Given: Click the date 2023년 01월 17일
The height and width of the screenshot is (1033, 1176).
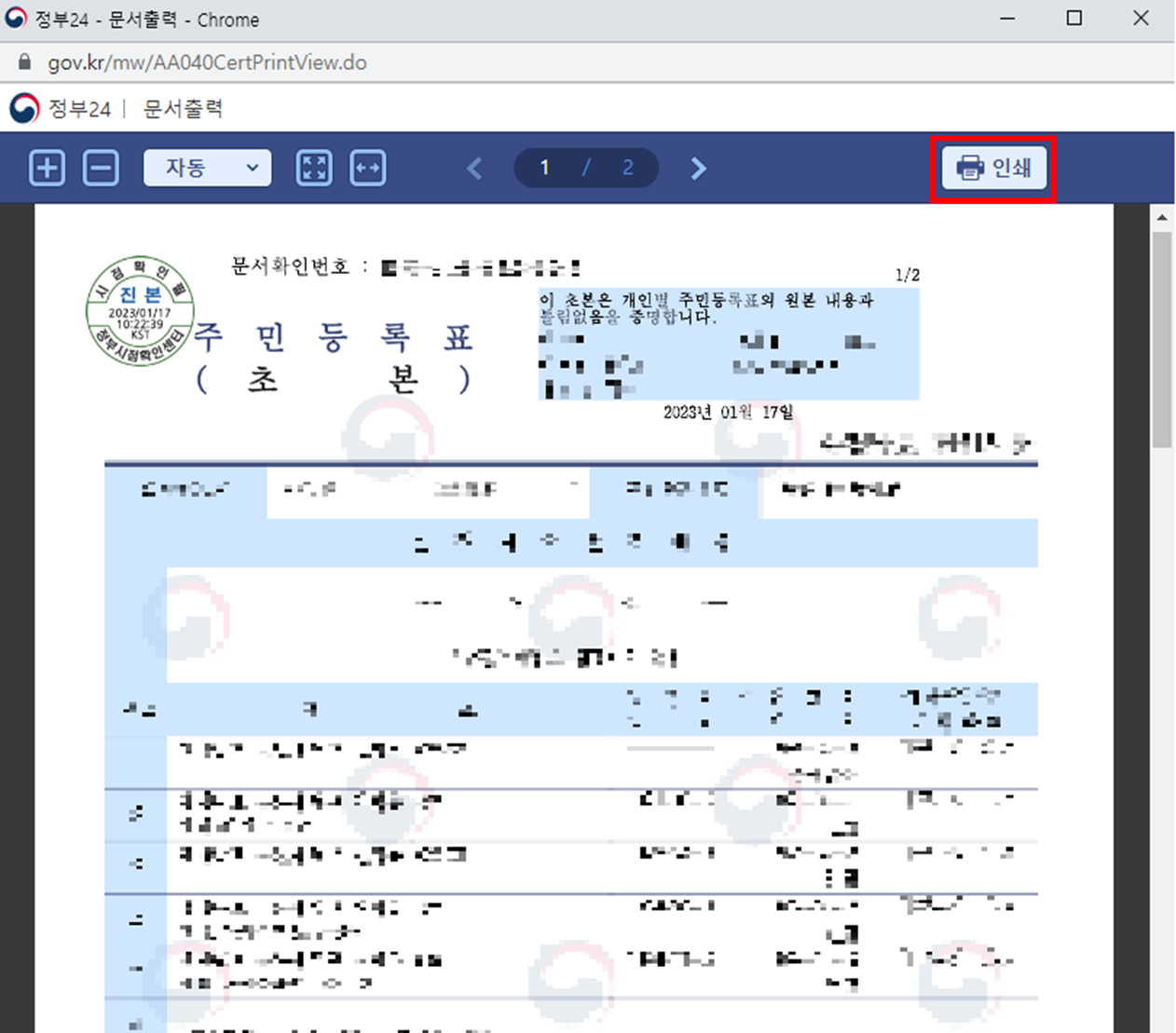Looking at the screenshot, I should point(728,412).
